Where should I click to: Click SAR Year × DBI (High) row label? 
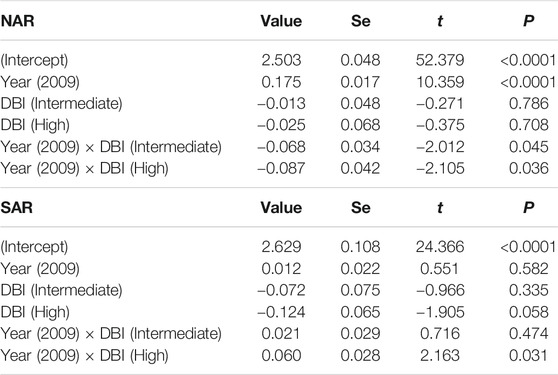[x=84, y=355]
